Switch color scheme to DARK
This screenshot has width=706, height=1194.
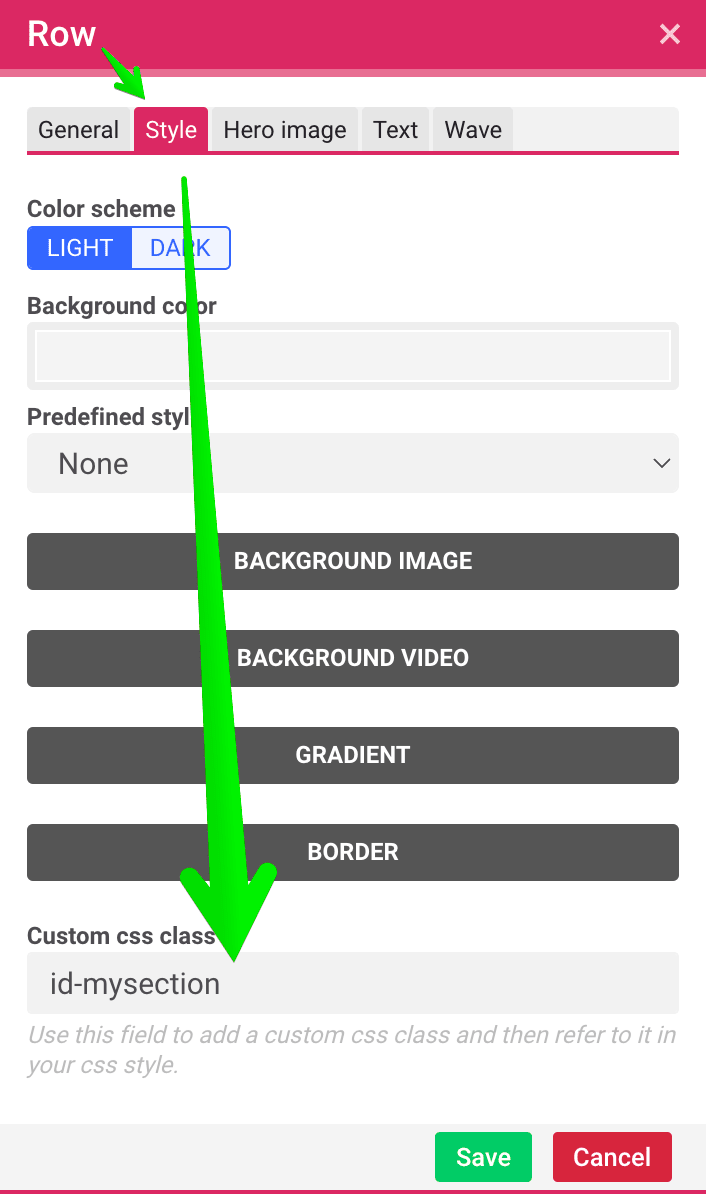tap(180, 248)
